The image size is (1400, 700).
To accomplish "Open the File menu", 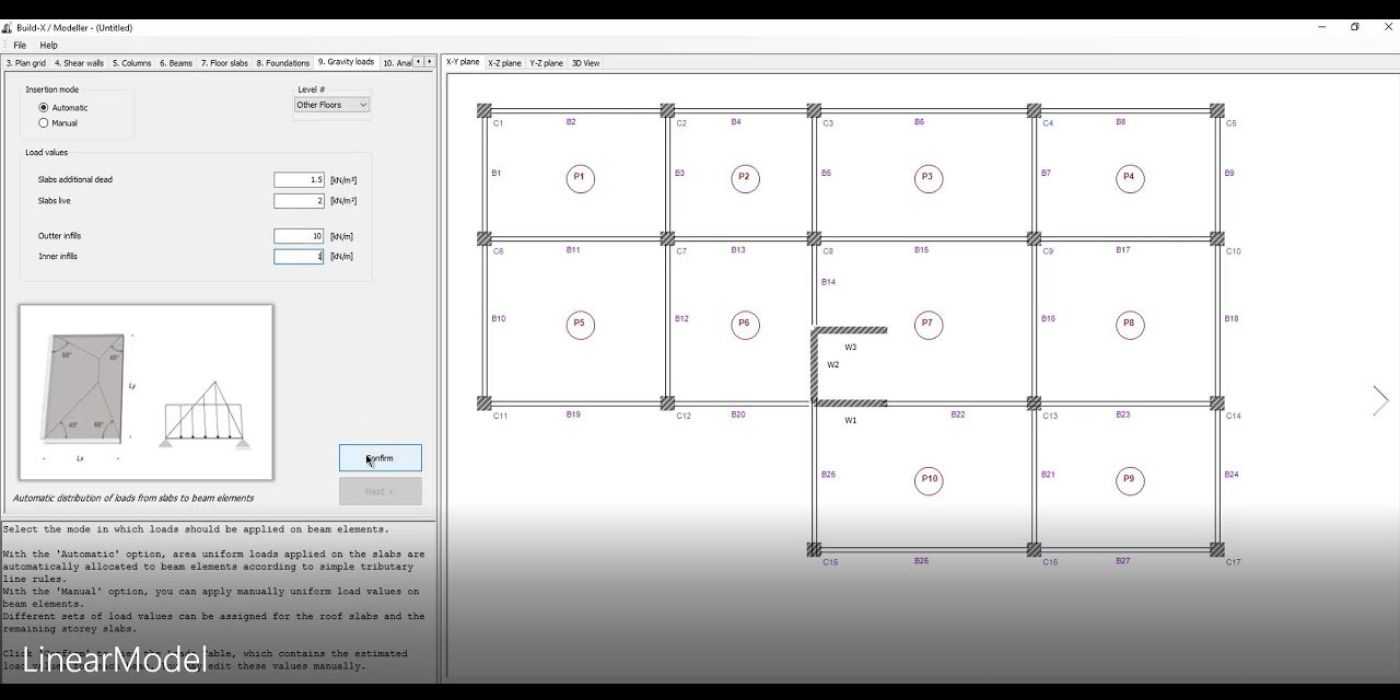I will (x=20, y=45).
